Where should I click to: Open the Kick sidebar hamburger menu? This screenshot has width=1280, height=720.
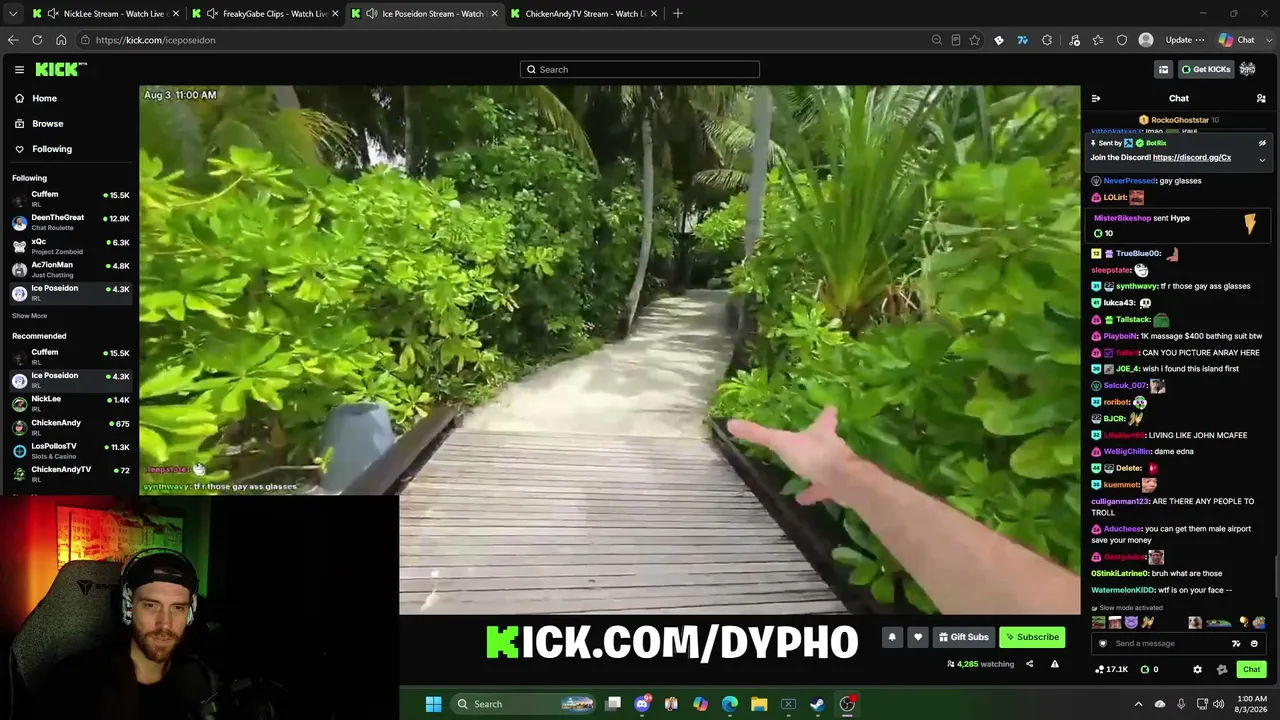[x=19, y=69]
